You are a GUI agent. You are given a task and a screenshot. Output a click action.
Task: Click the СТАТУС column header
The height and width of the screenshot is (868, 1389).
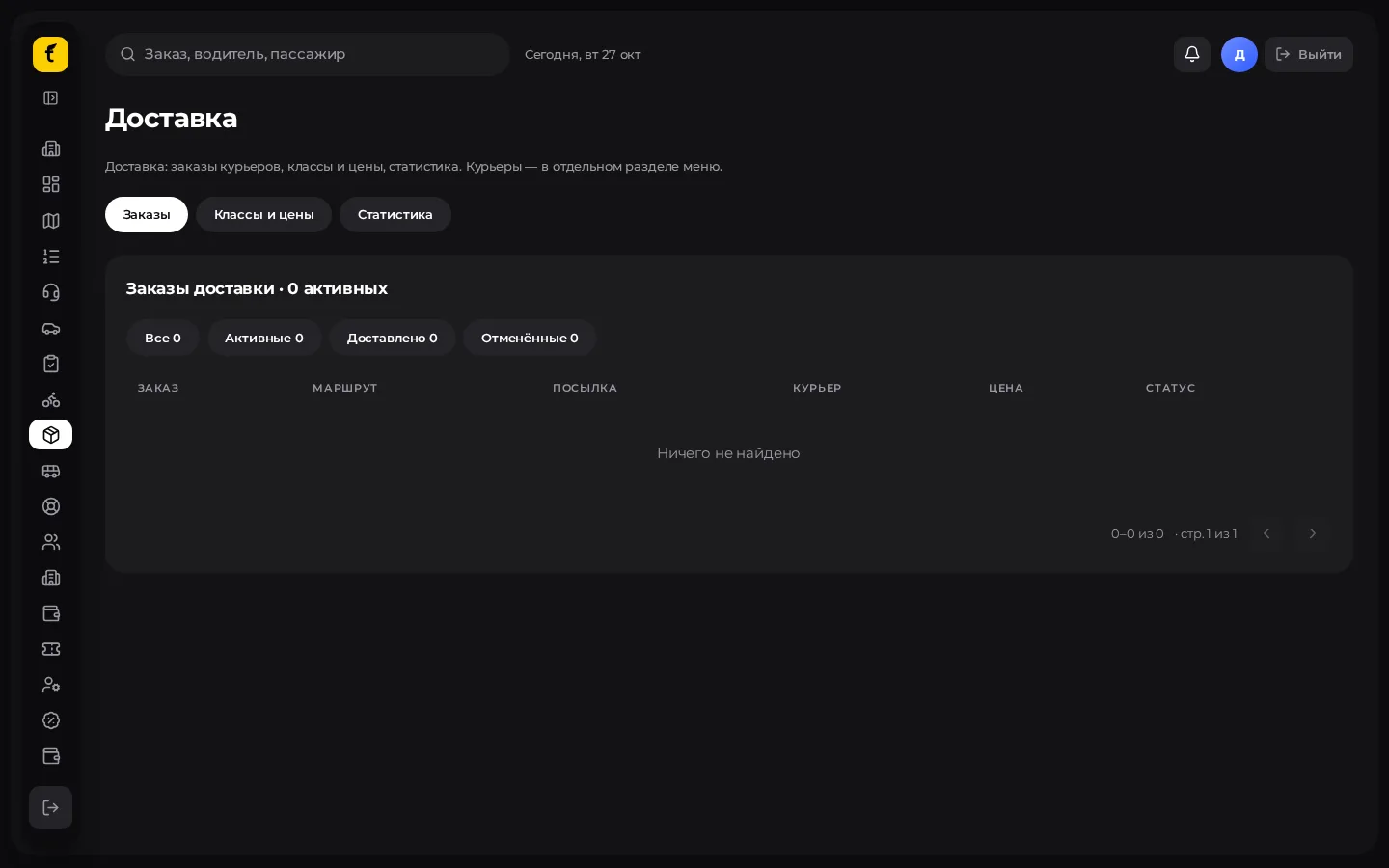click(x=1171, y=388)
